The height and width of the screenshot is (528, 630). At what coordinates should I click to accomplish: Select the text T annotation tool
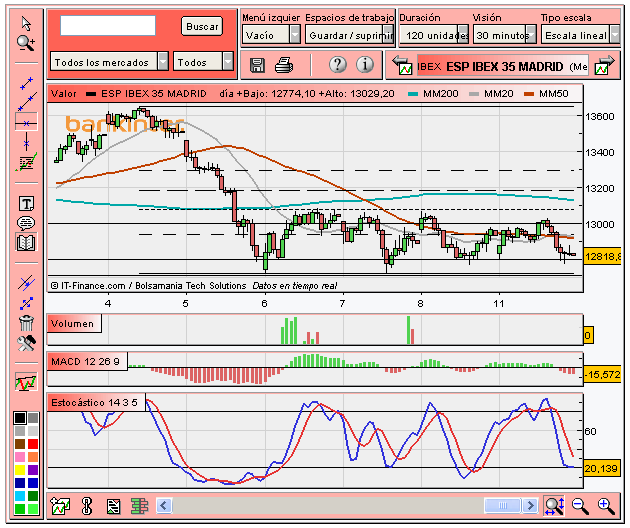tap(26, 204)
